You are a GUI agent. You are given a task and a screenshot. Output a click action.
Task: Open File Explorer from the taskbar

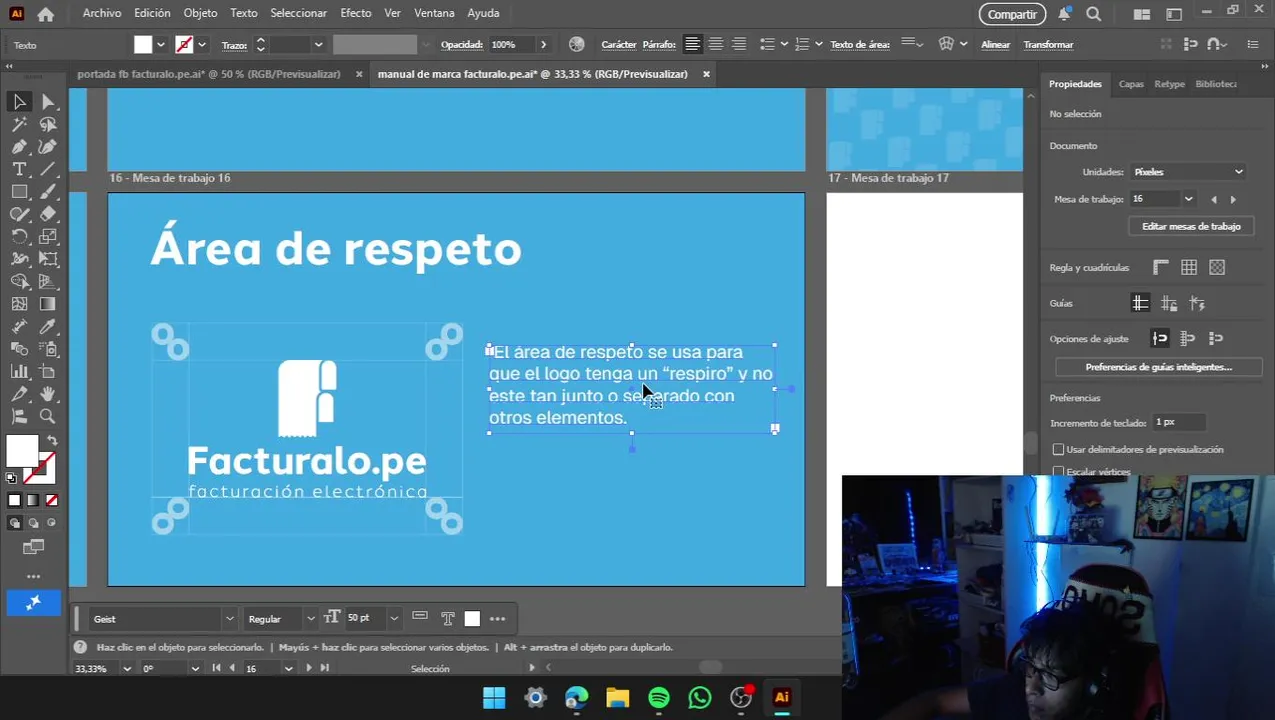(618, 698)
